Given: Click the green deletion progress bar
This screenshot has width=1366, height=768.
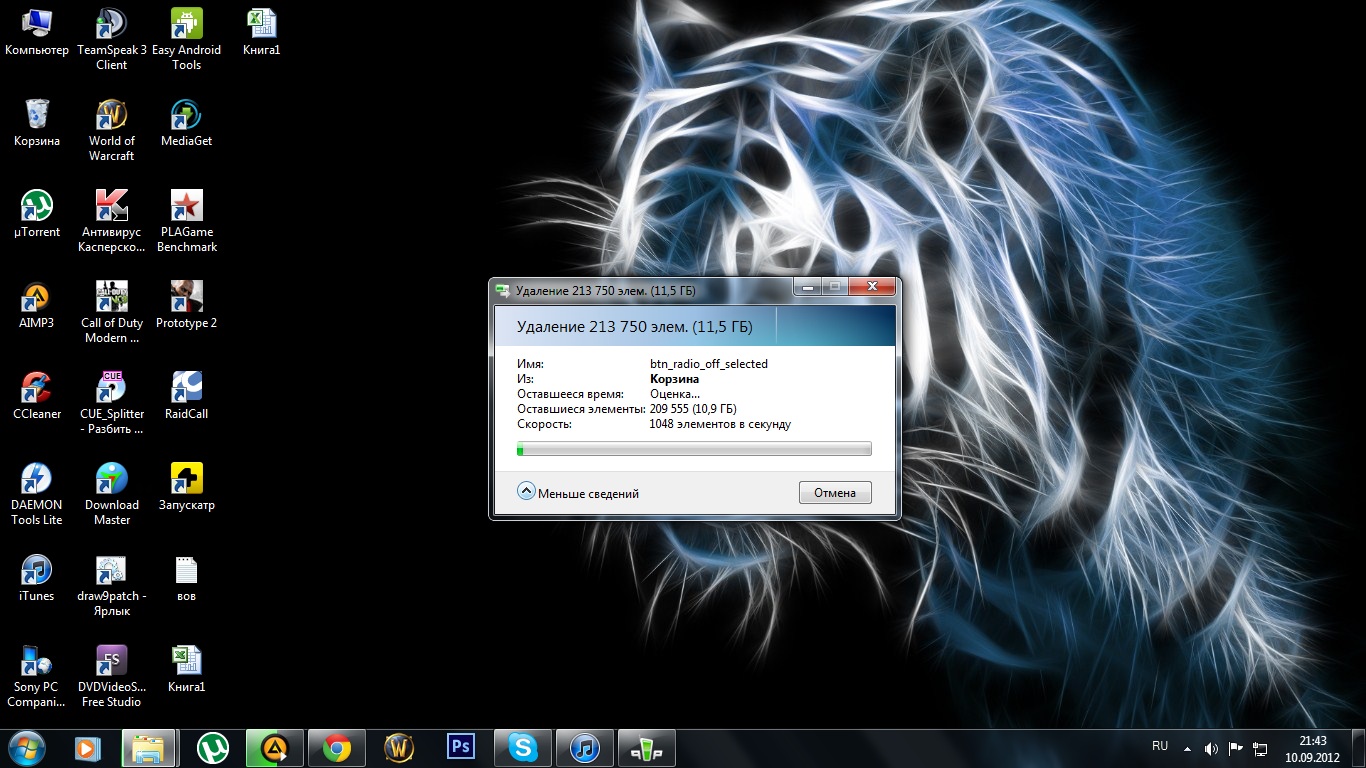Looking at the screenshot, I should pyautogui.click(x=694, y=449).
